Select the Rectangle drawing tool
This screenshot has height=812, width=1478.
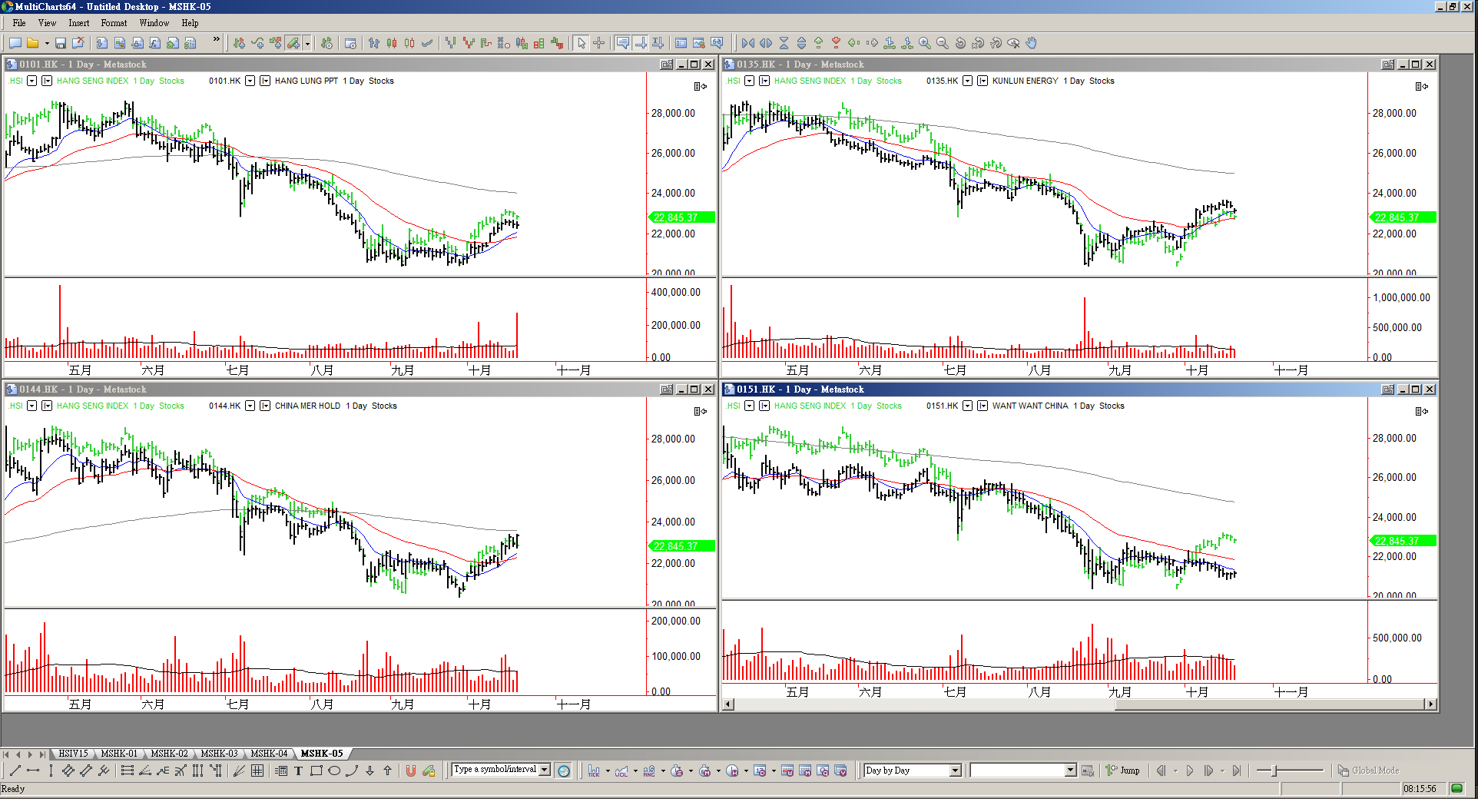(x=316, y=771)
